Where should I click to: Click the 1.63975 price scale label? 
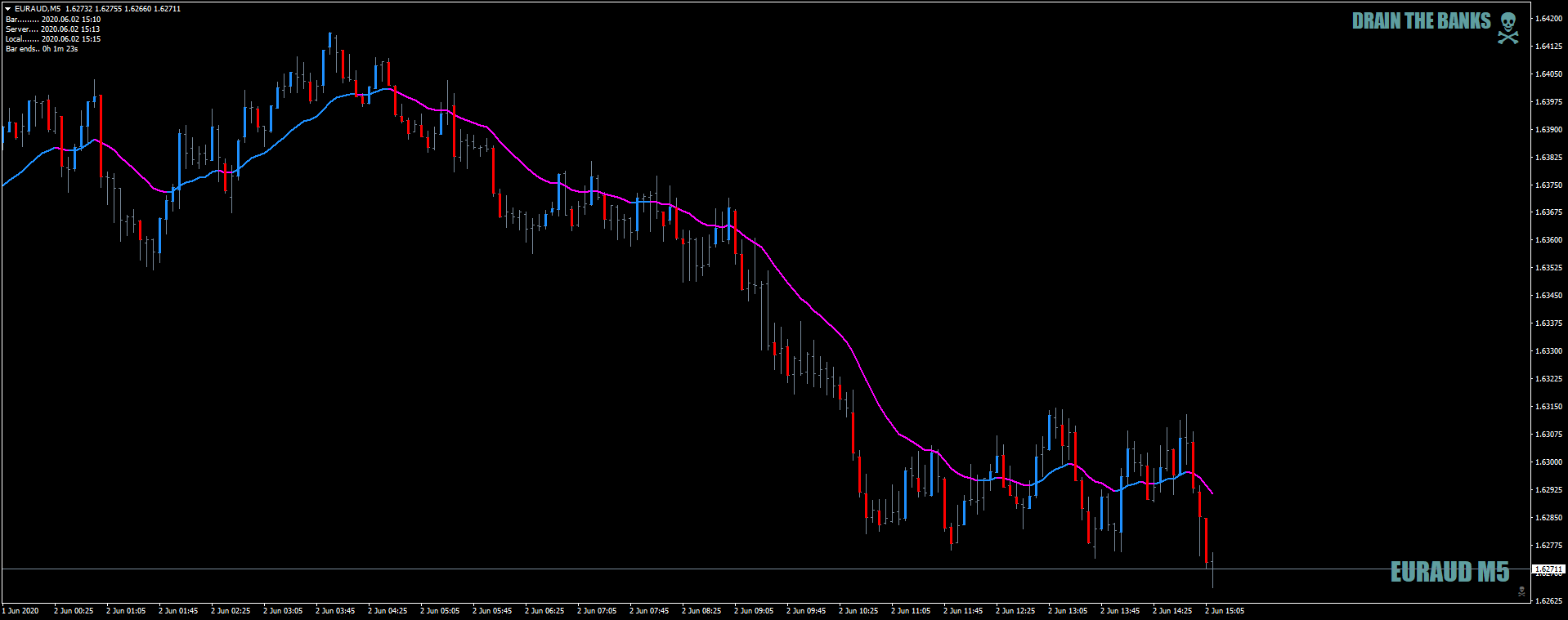click(x=1548, y=101)
